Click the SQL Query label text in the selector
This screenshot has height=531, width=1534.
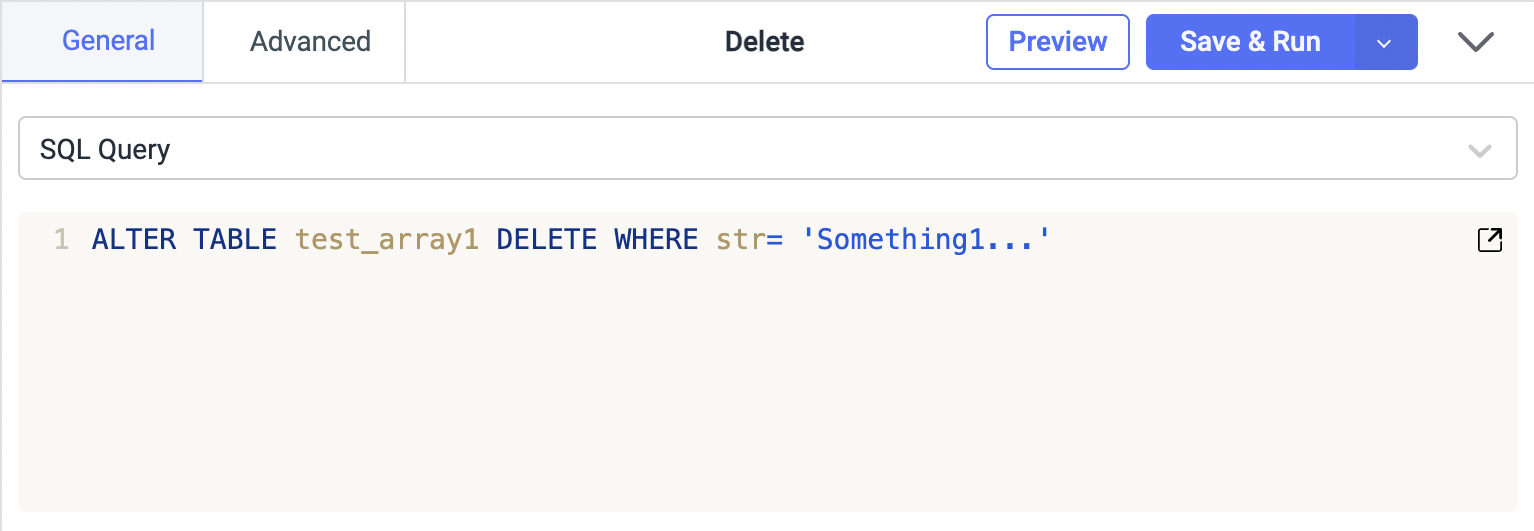coord(105,150)
